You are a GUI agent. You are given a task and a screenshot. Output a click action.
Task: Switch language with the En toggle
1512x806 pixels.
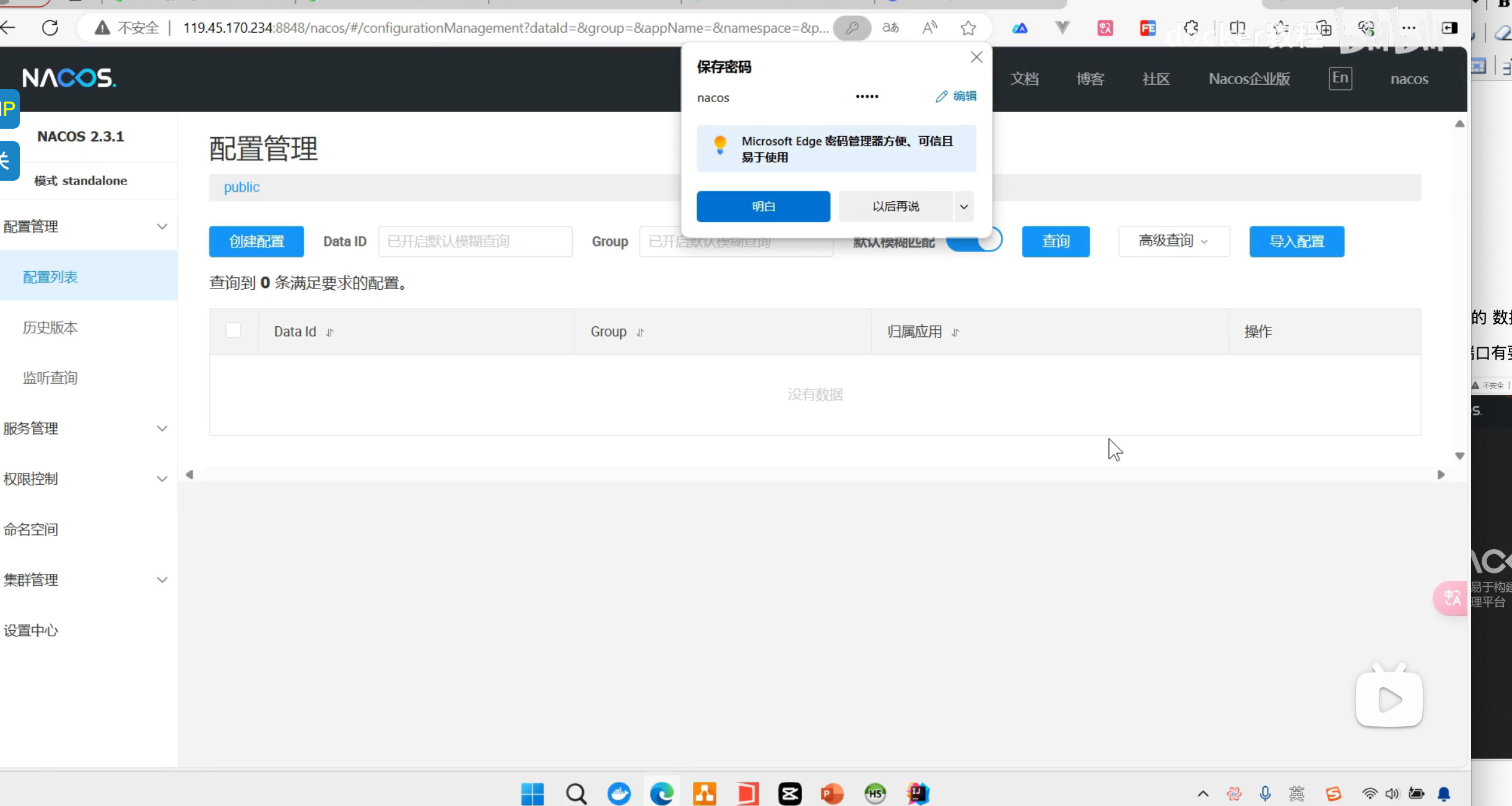click(1340, 78)
